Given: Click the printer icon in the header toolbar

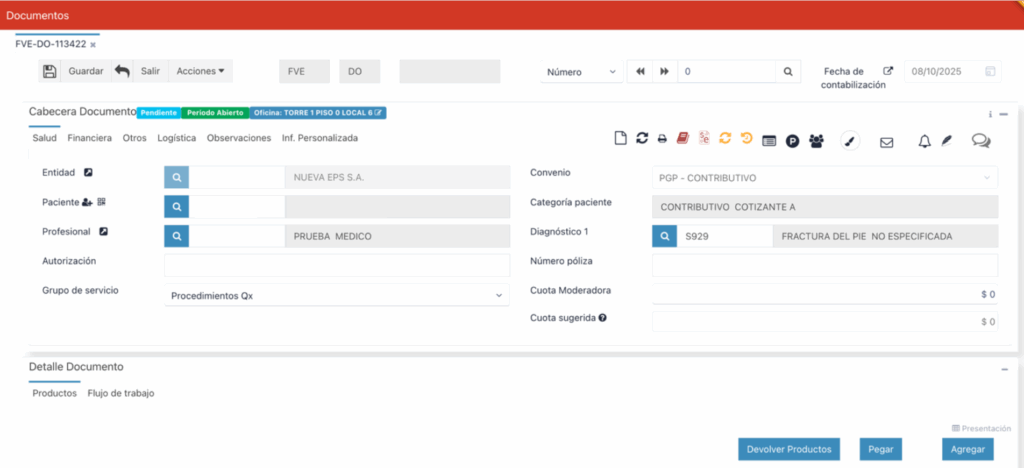Looking at the screenshot, I should click(662, 140).
